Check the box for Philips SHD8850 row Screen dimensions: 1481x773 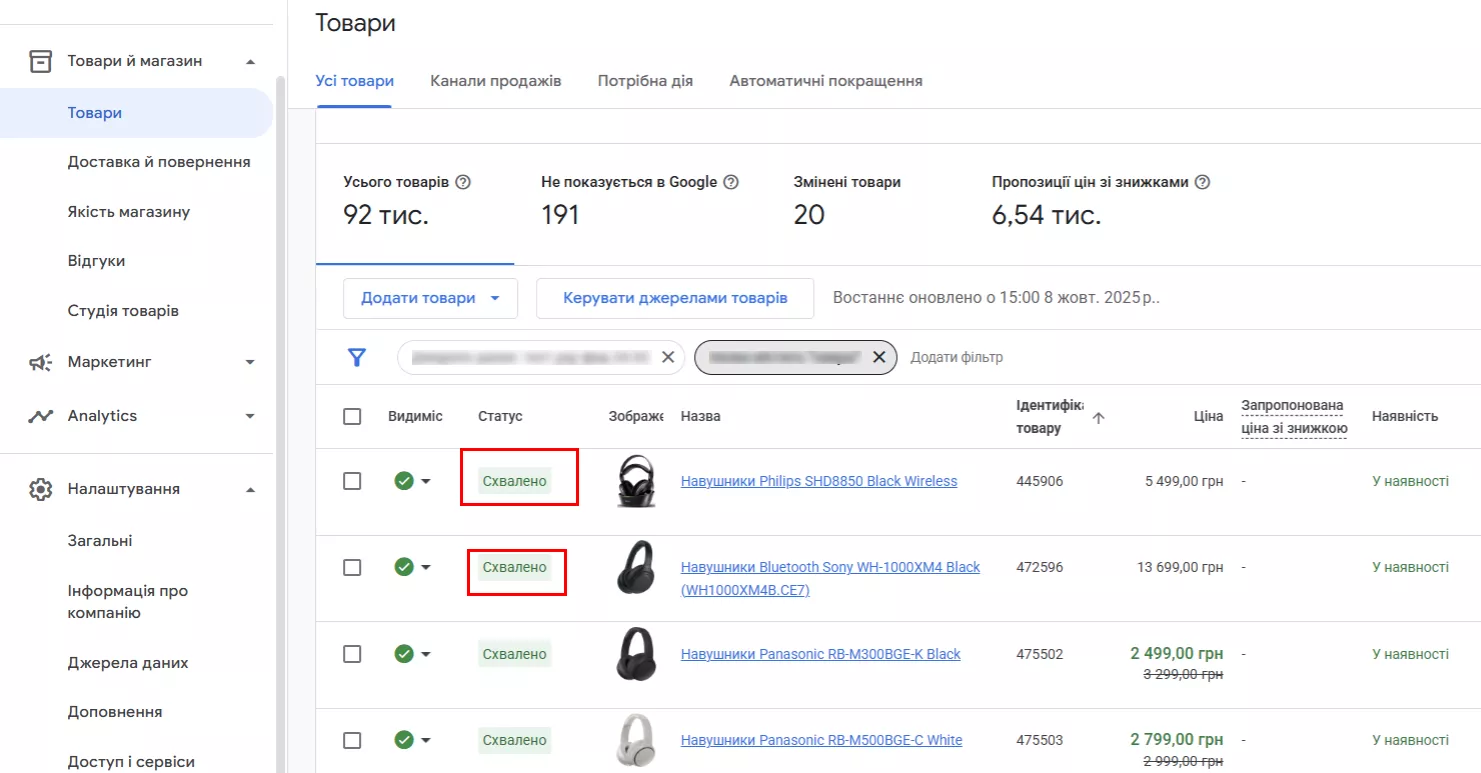[x=352, y=481]
